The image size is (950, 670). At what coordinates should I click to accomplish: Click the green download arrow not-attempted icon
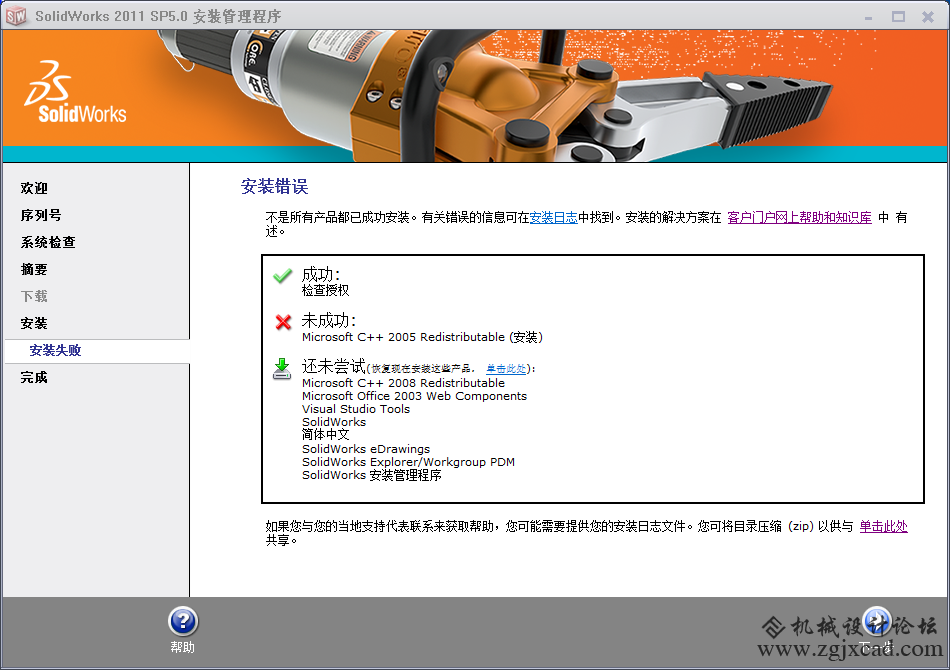pos(282,368)
